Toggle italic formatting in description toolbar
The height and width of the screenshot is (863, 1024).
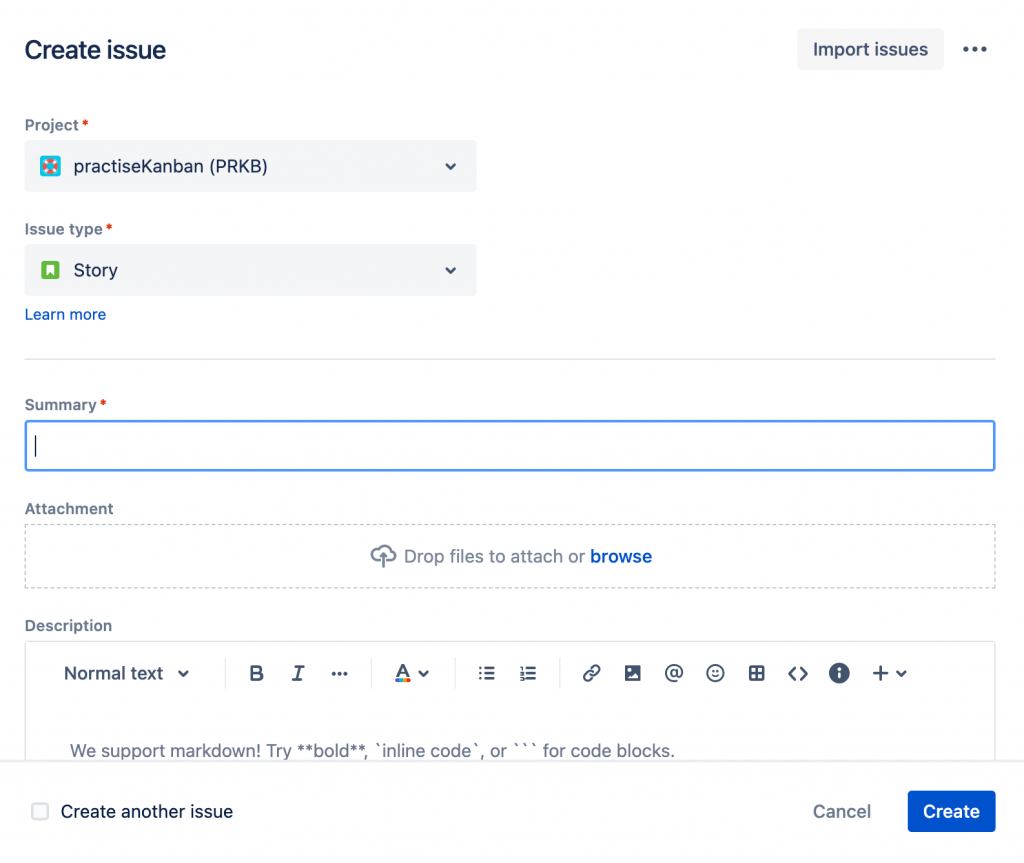point(298,674)
